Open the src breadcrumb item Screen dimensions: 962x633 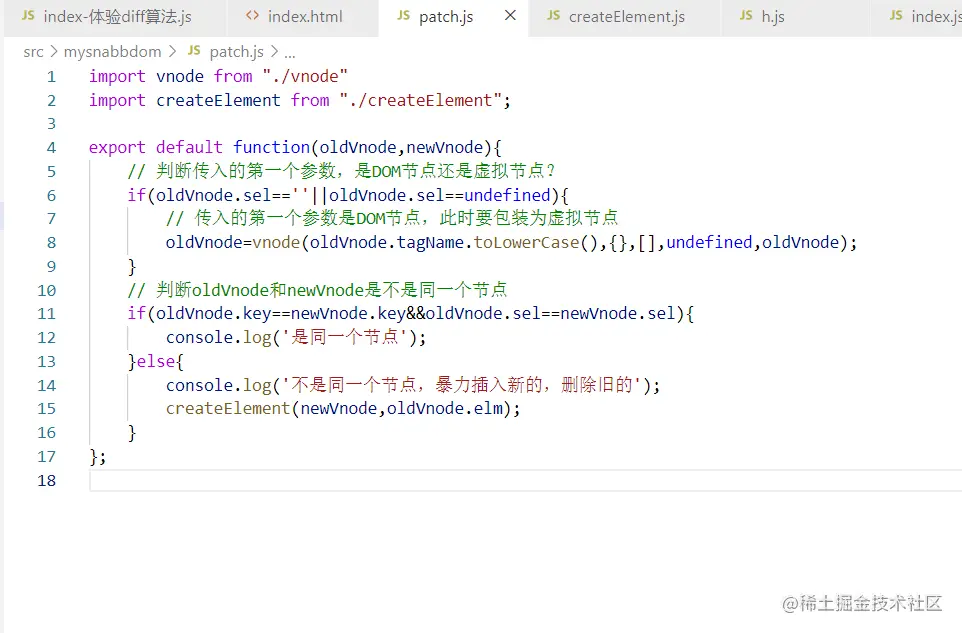point(32,51)
